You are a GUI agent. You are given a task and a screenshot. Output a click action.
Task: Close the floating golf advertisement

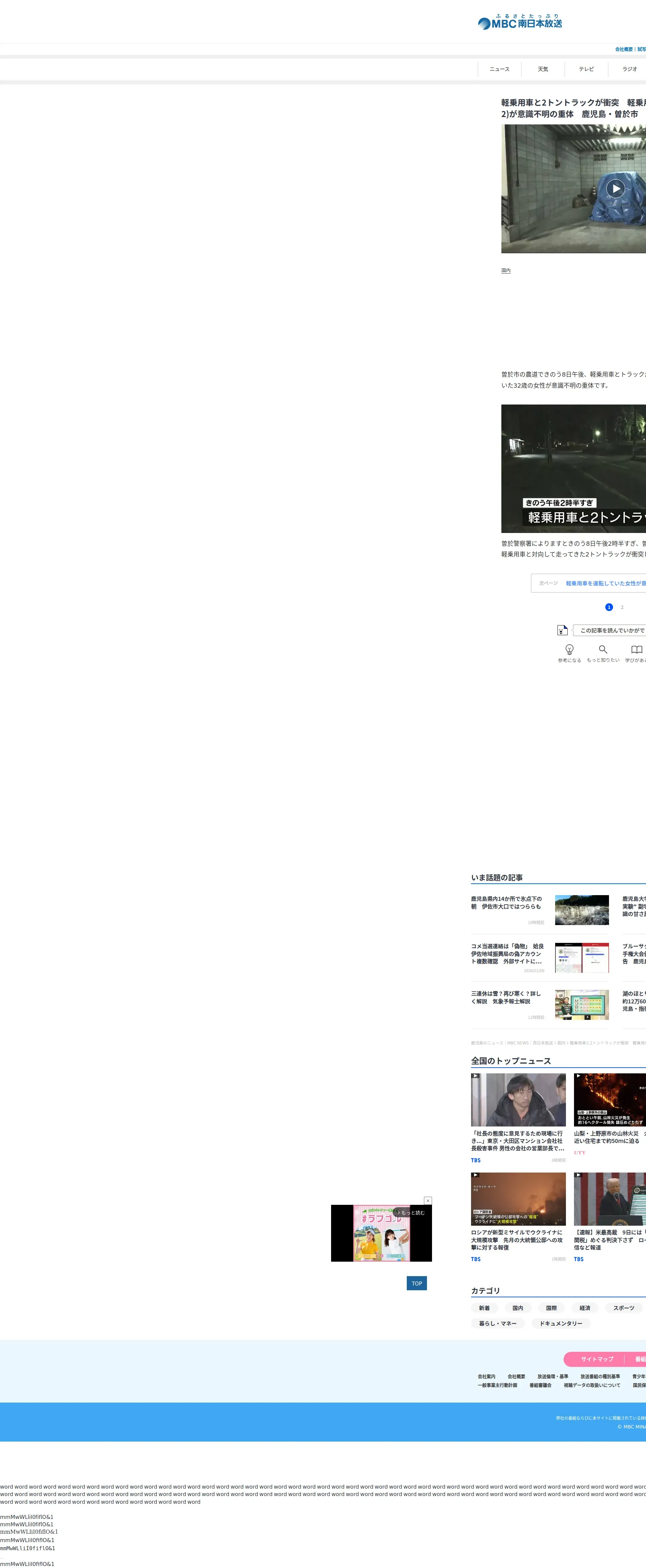pyautogui.click(x=428, y=1200)
